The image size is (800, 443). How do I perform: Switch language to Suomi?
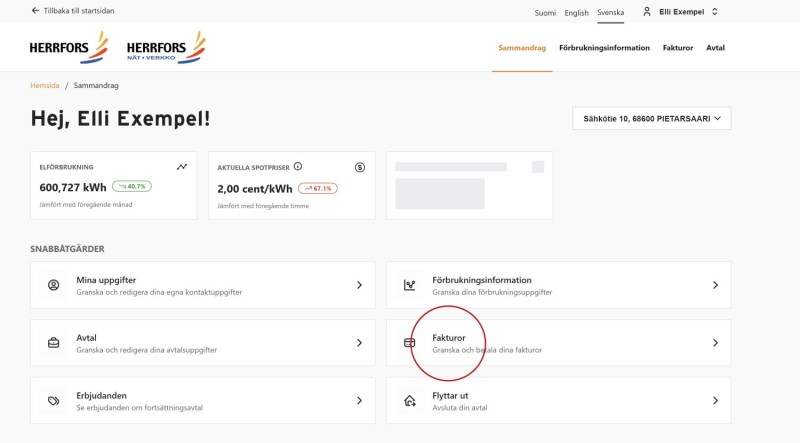click(x=545, y=13)
